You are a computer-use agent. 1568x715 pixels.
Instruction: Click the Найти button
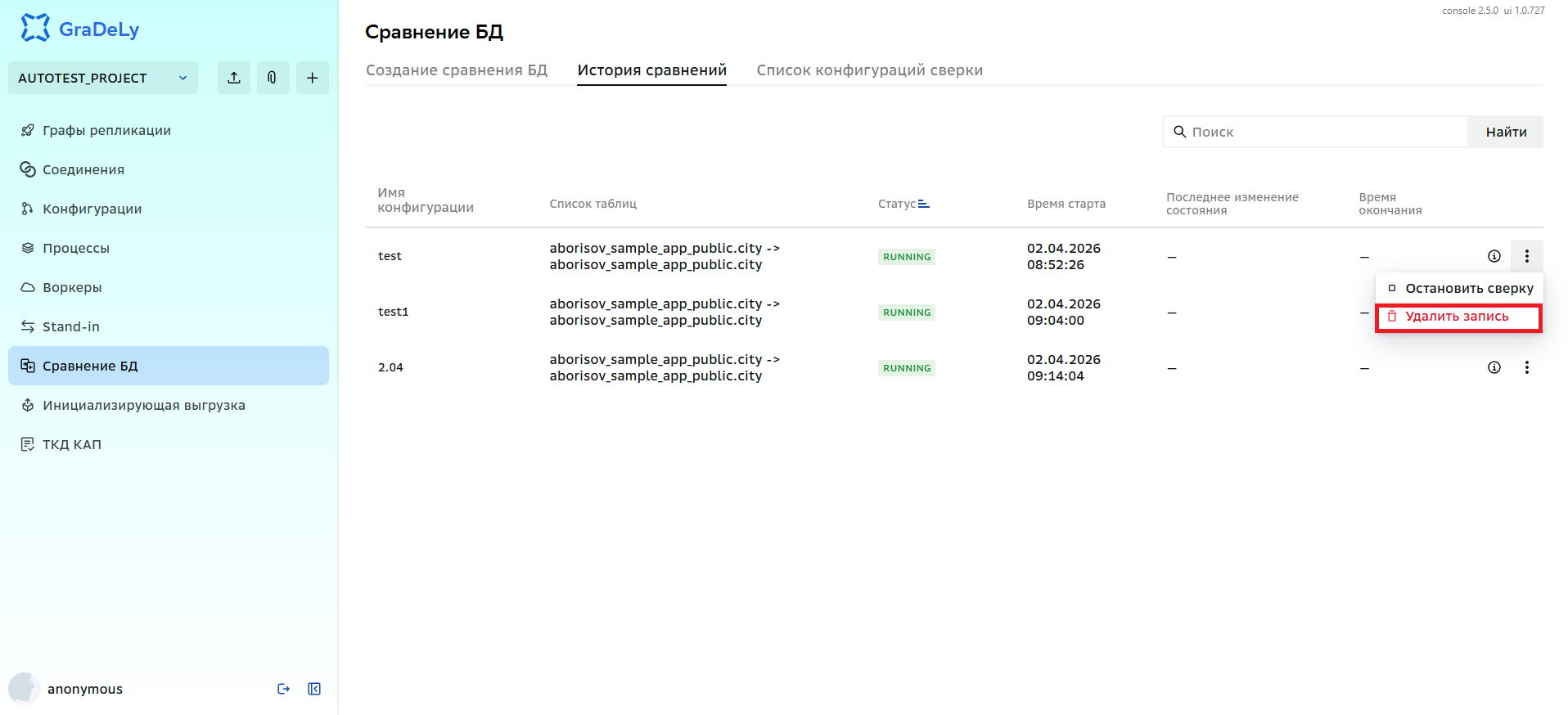click(1506, 132)
